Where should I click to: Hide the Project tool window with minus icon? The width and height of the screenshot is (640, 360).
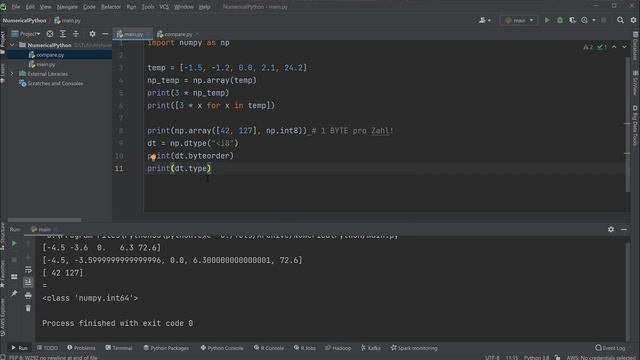105,34
